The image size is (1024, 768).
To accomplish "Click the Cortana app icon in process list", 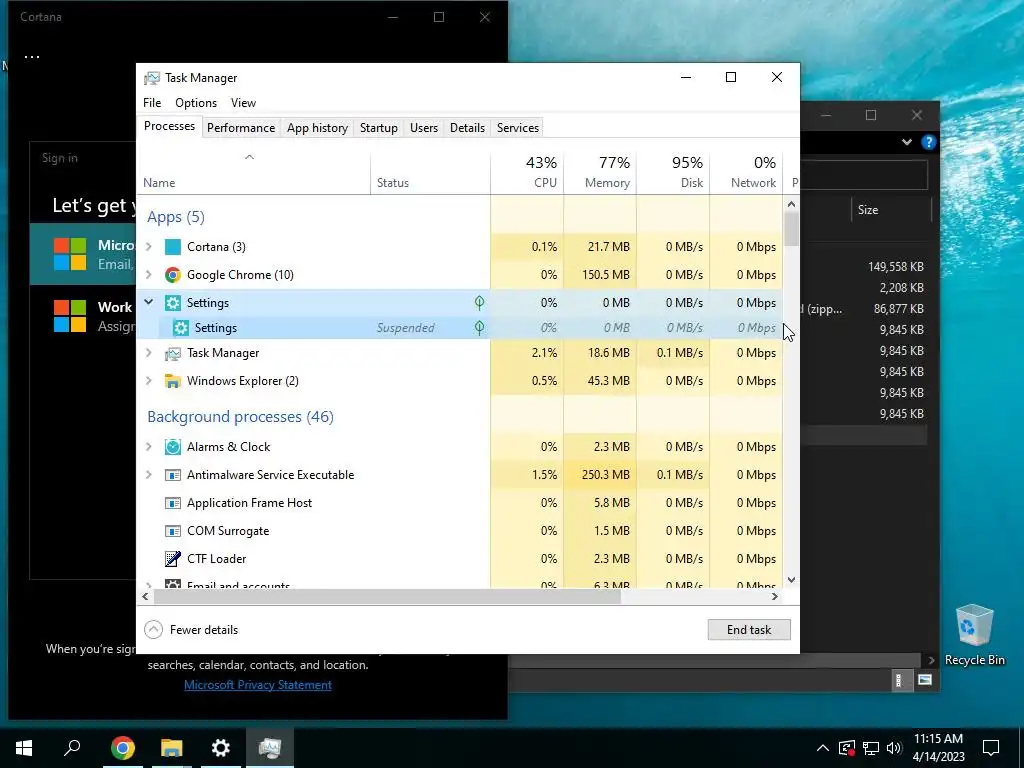I will click(x=172, y=247).
